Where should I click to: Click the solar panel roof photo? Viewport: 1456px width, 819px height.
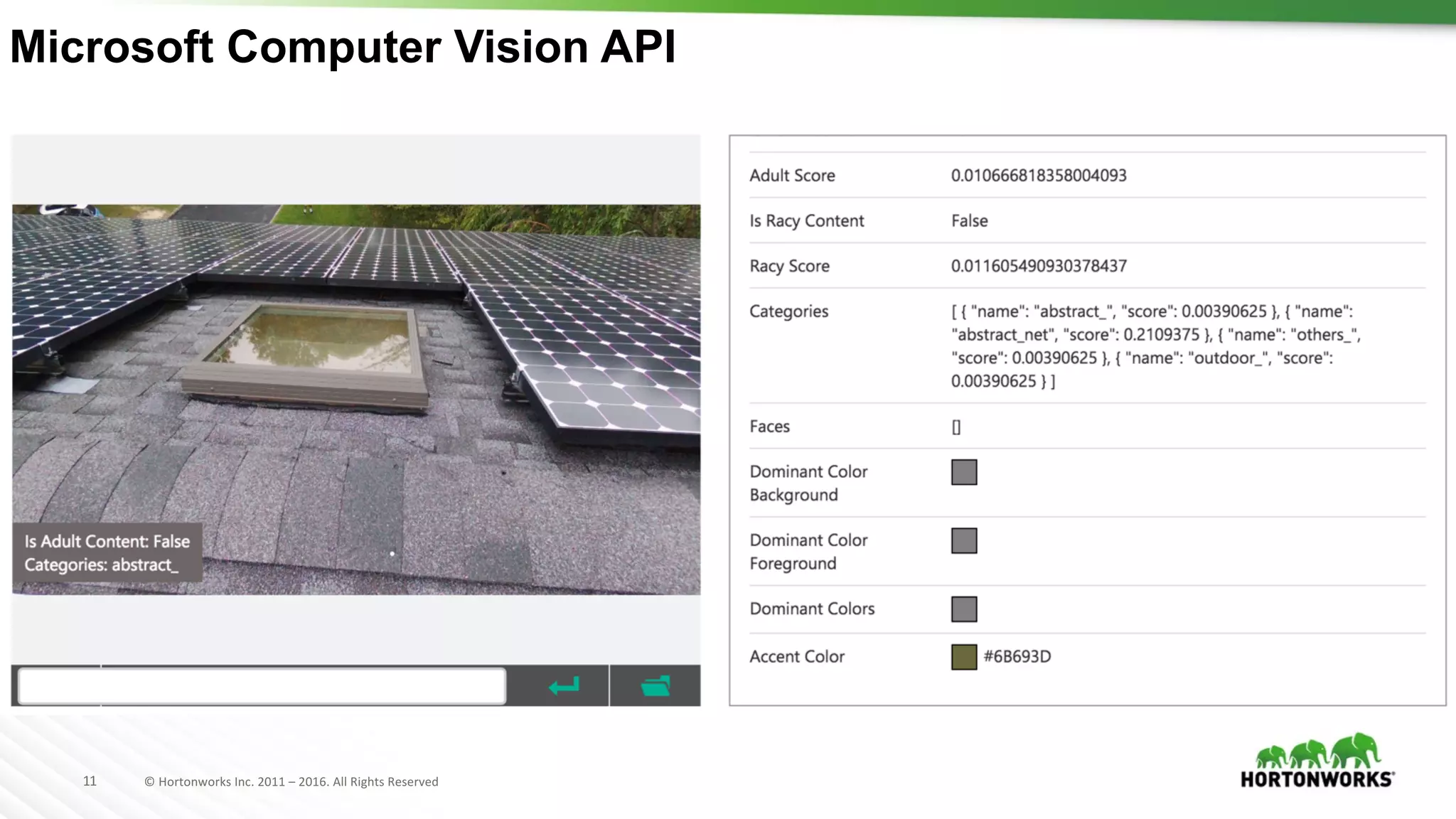tap(356, 400)
